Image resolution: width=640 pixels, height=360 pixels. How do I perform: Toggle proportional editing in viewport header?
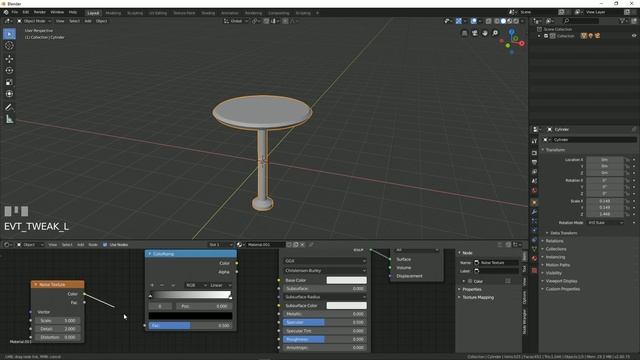[285, 21]
